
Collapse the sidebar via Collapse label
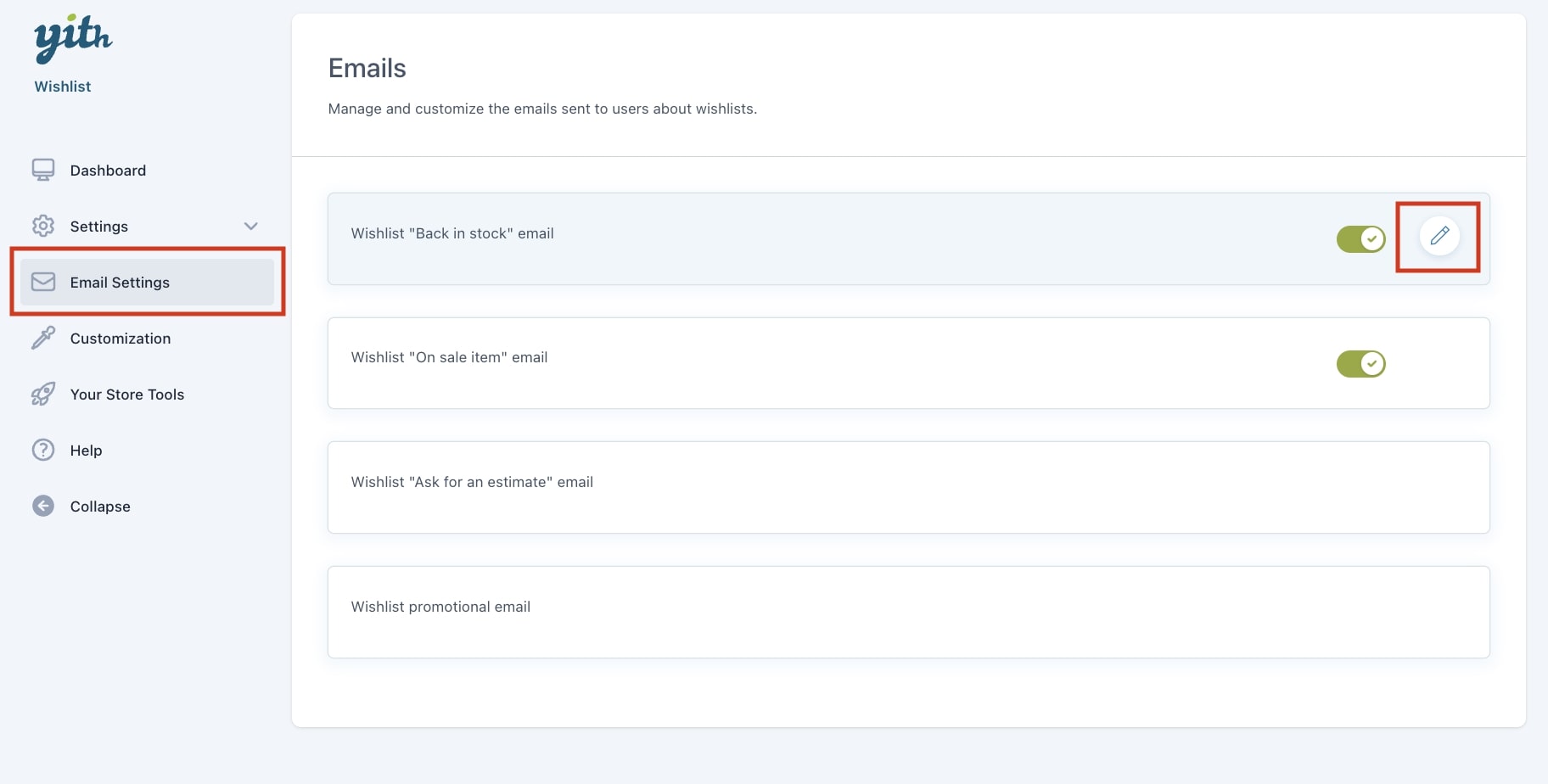(100, 507)
